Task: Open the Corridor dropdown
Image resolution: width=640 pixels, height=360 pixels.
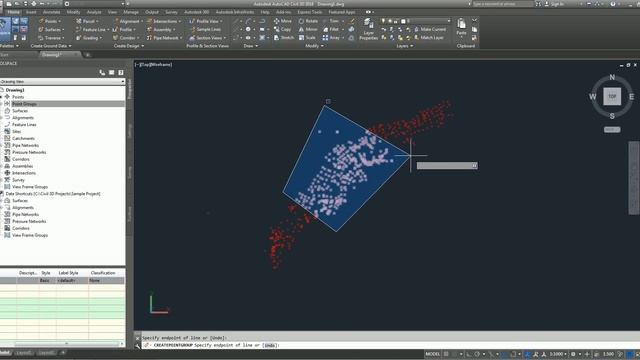Action: (126, 38)
